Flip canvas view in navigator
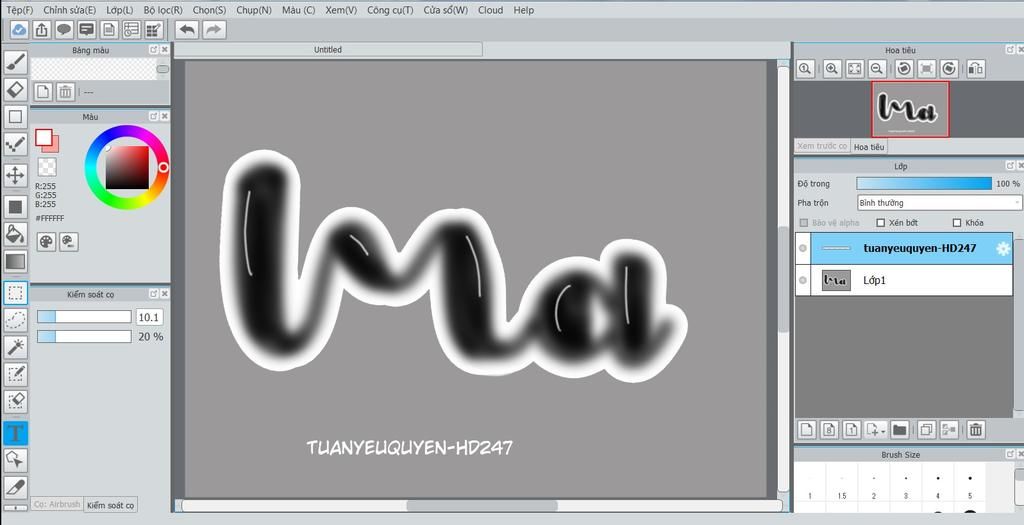Image resolution: width=1024 pixels, height=525 pixels. coord(976,69)
